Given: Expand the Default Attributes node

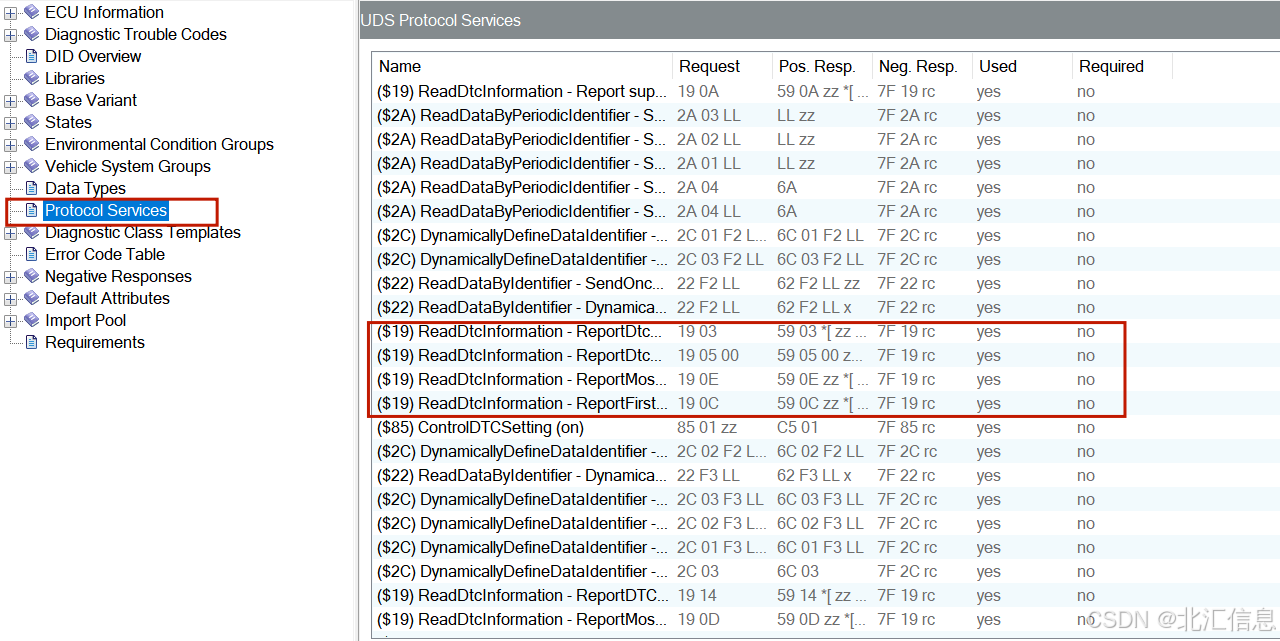Looking at the screenshot, I should tap(11, 299).
